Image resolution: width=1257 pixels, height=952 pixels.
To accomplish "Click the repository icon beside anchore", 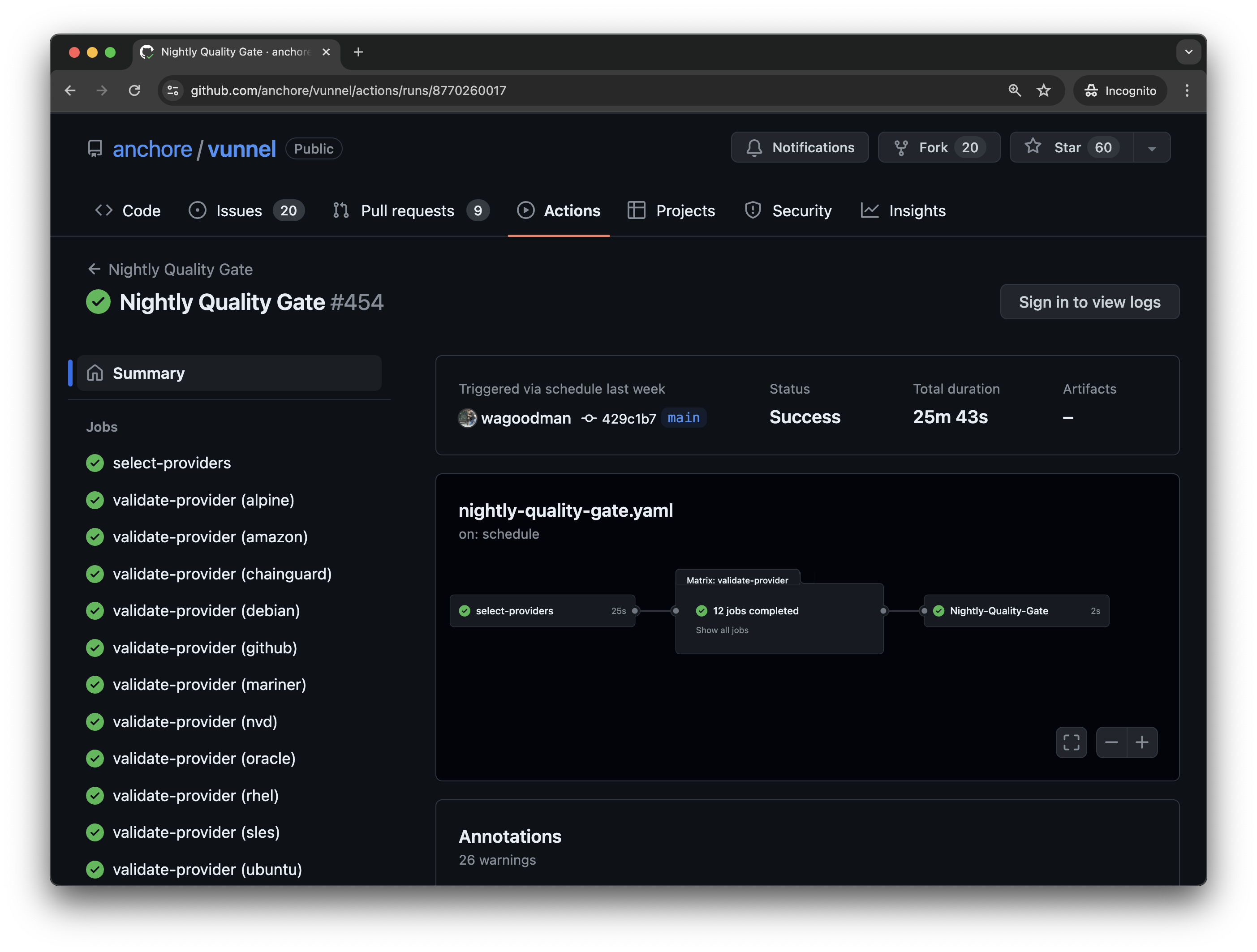I will (95, 149).
